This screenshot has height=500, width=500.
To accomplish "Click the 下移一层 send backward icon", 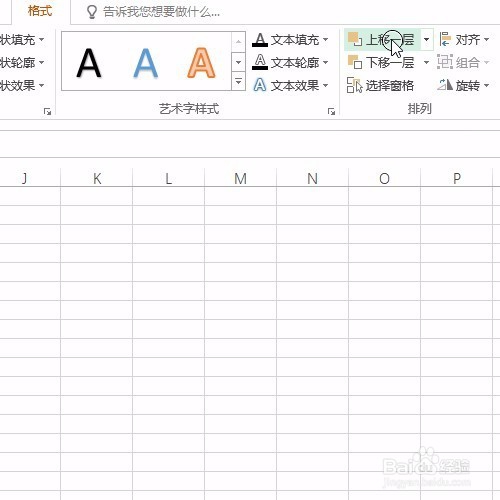I will click(x=355, y=62).
